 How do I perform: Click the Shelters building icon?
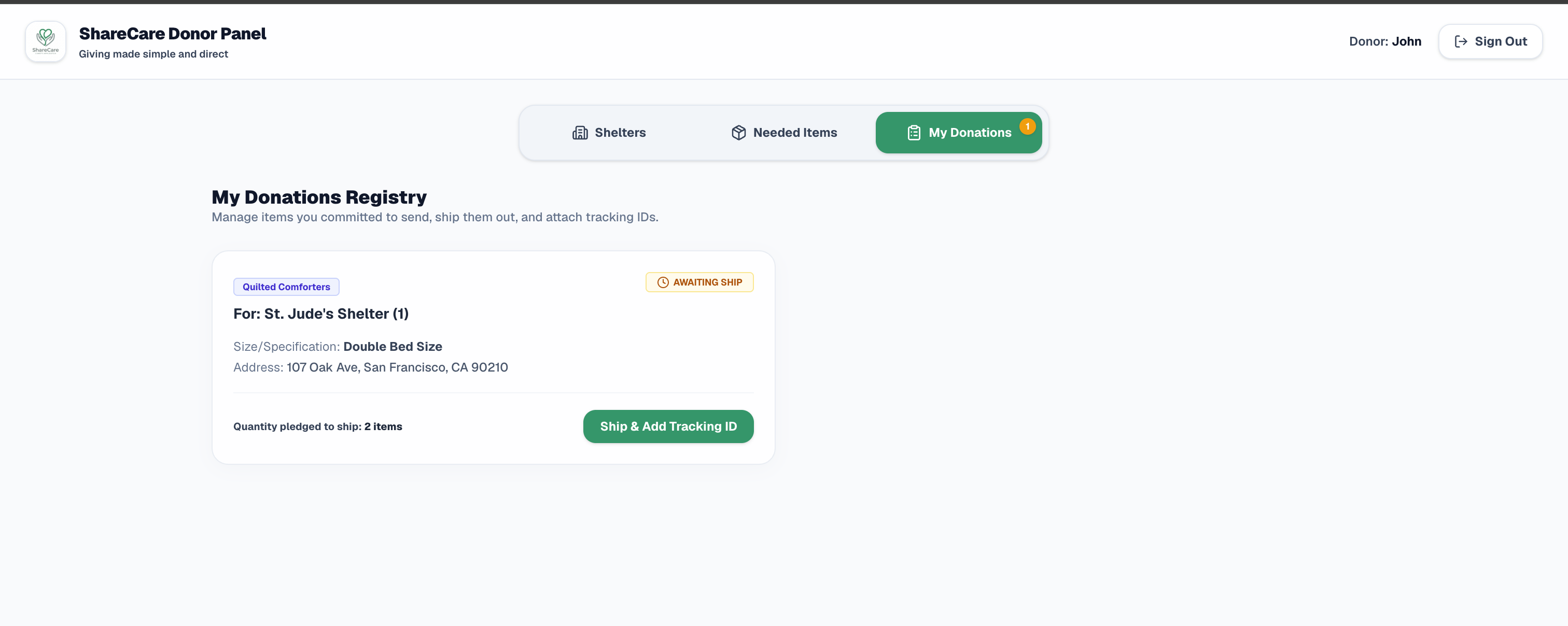[x=580, y=133]
